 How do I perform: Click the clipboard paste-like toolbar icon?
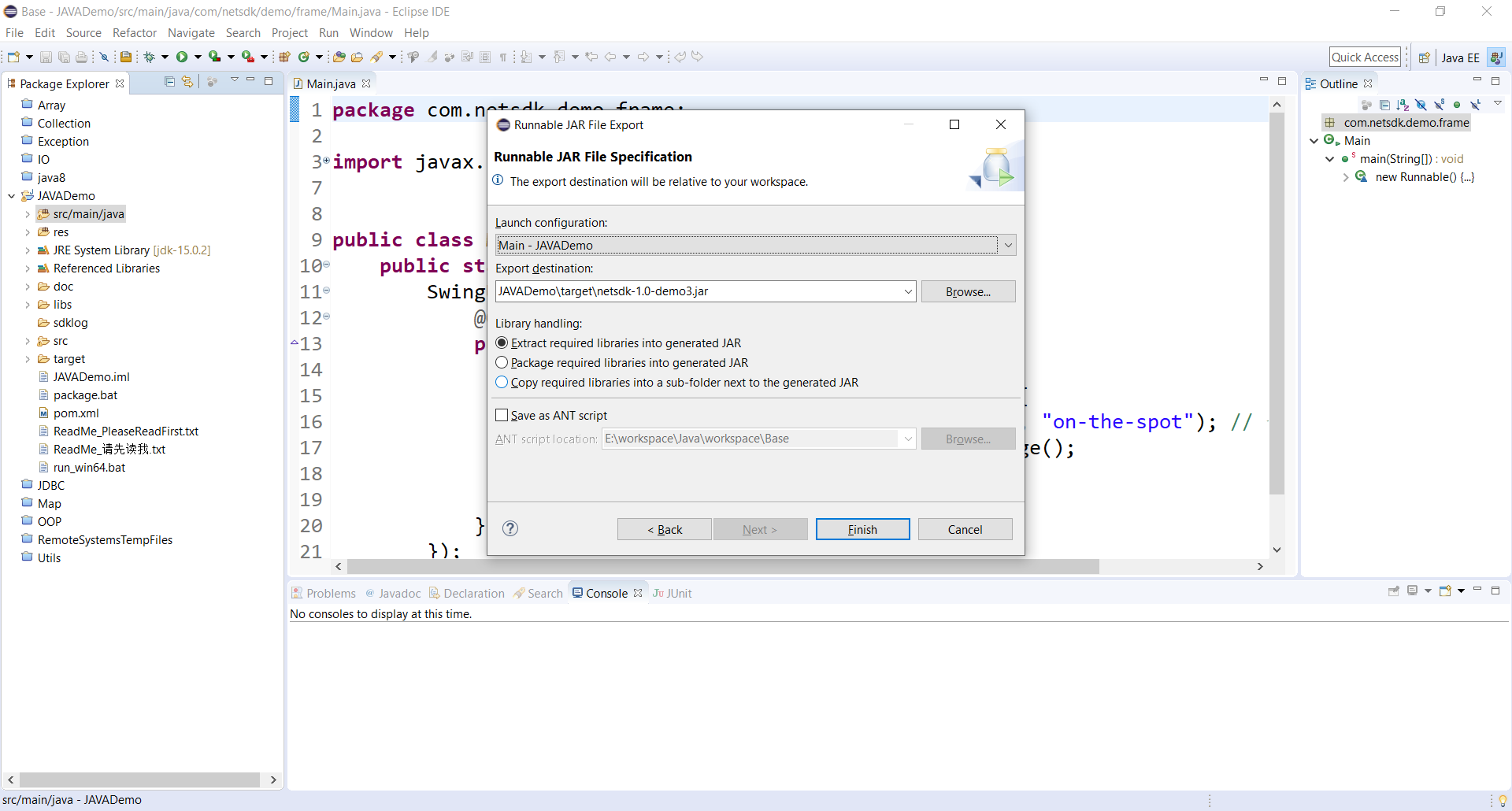pos(125,57)
